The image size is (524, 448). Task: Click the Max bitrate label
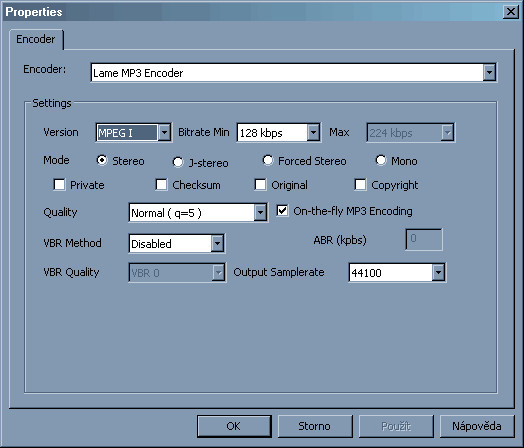339,132
